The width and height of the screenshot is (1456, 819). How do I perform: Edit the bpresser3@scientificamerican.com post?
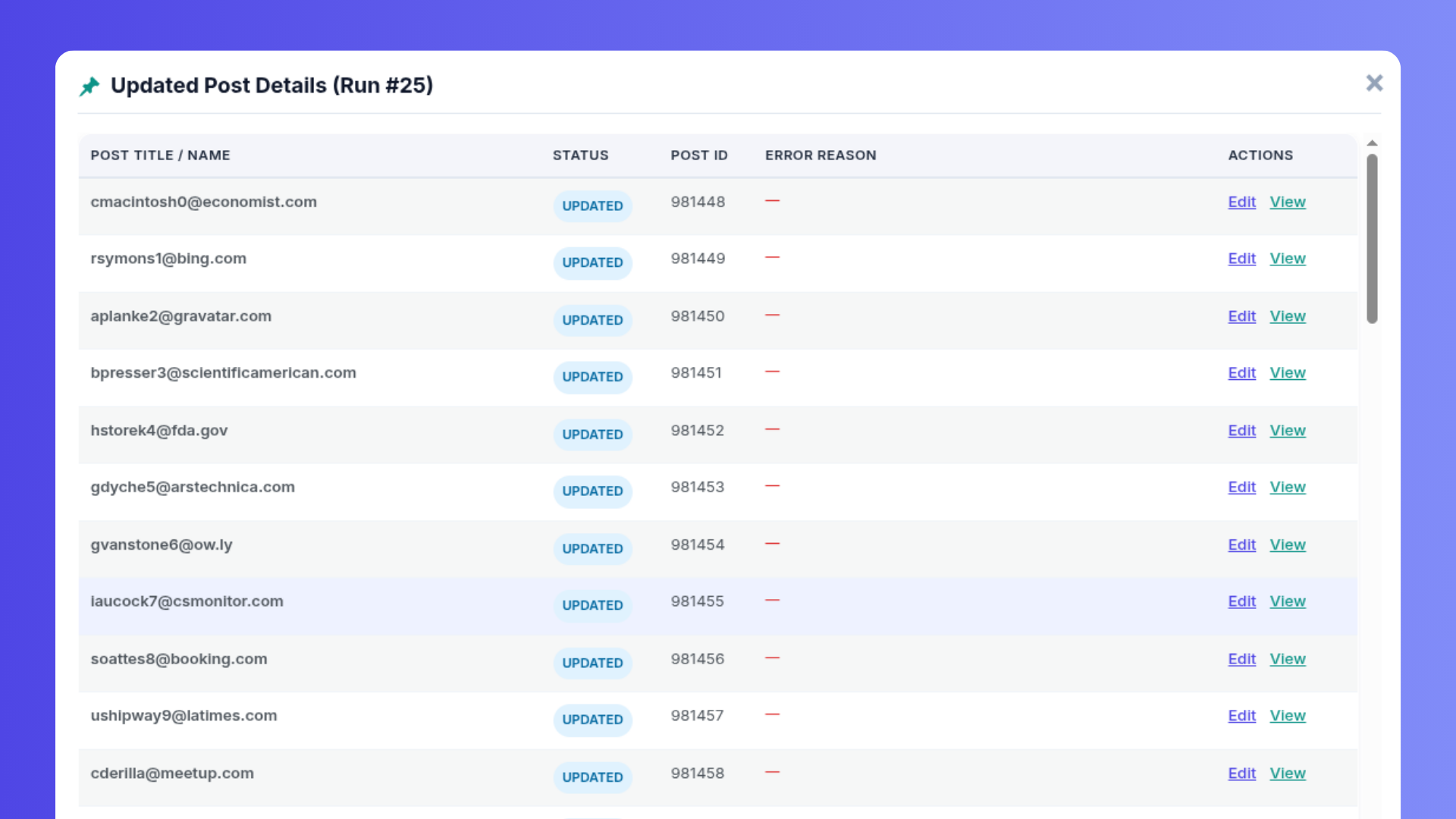[1241, 373]
